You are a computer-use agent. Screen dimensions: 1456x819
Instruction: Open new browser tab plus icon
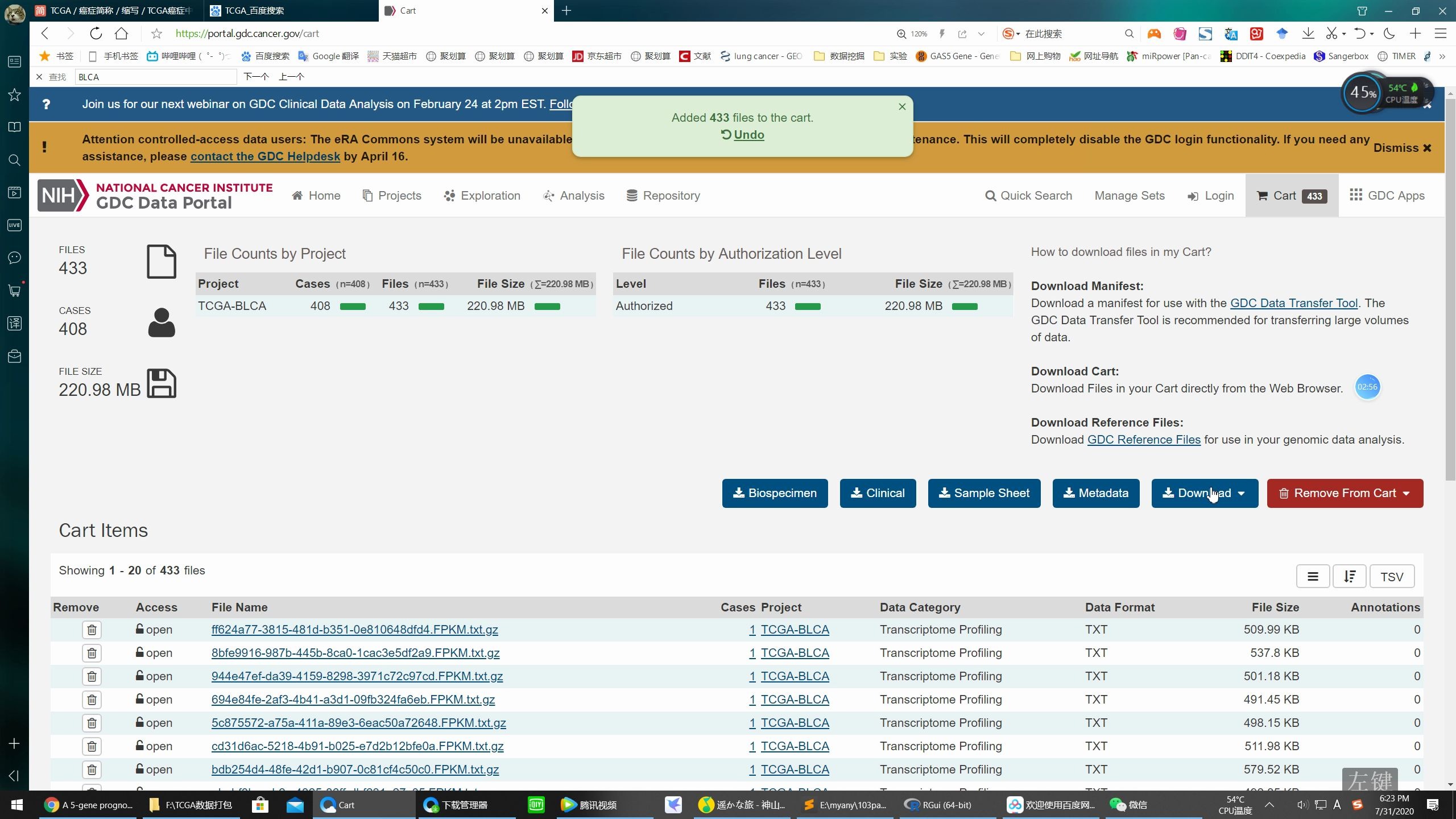coord(566,10)
